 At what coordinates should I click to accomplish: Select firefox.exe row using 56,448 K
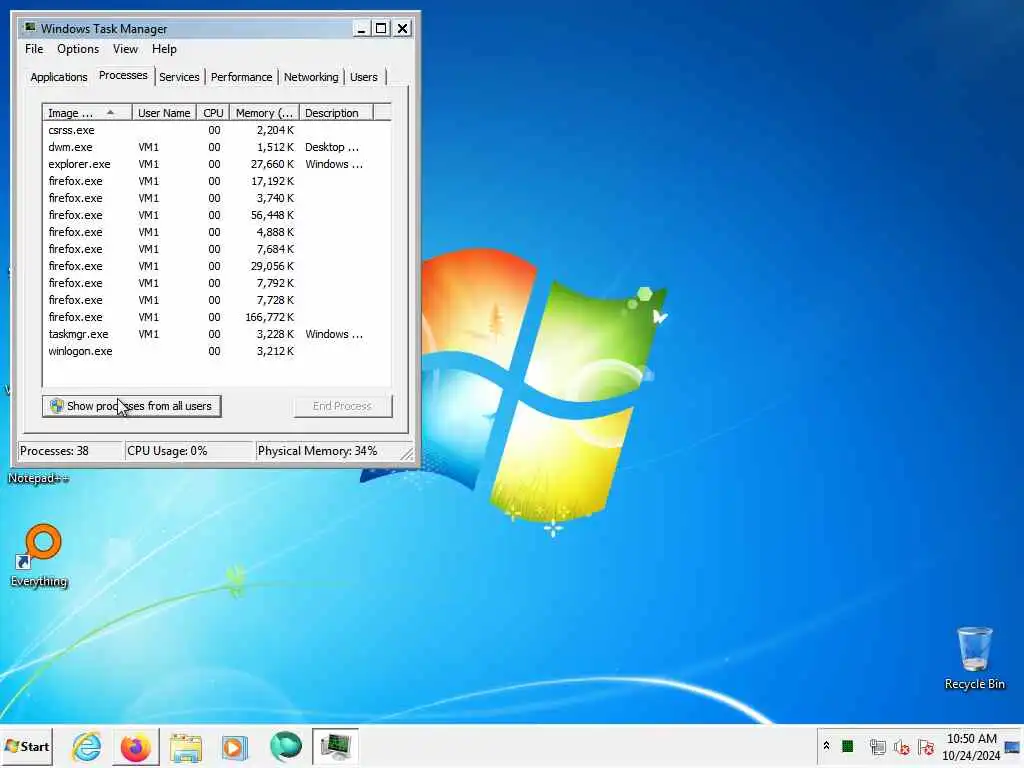coord(217,215)
